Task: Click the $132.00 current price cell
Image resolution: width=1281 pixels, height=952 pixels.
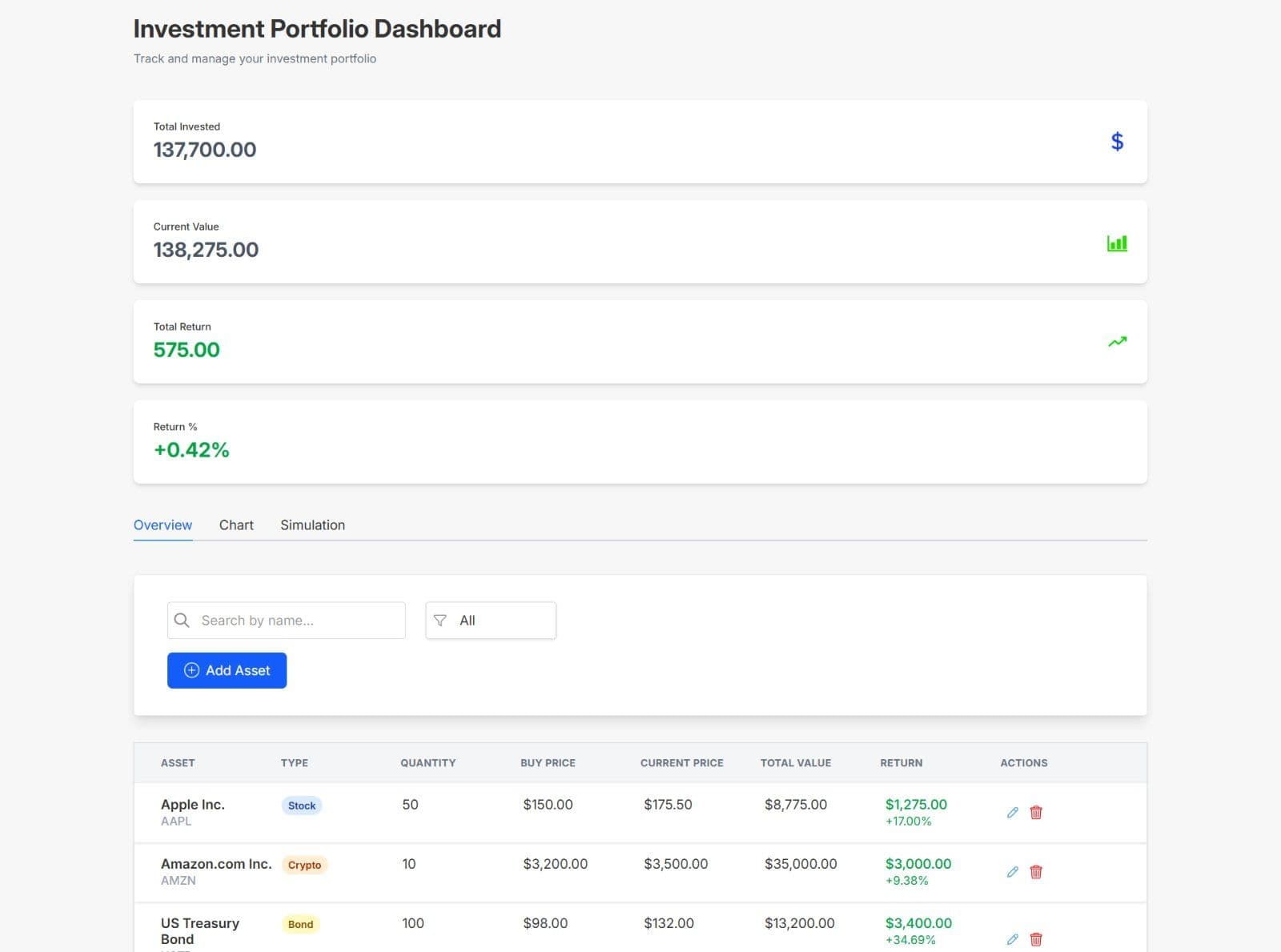Action: click(669, 923)
